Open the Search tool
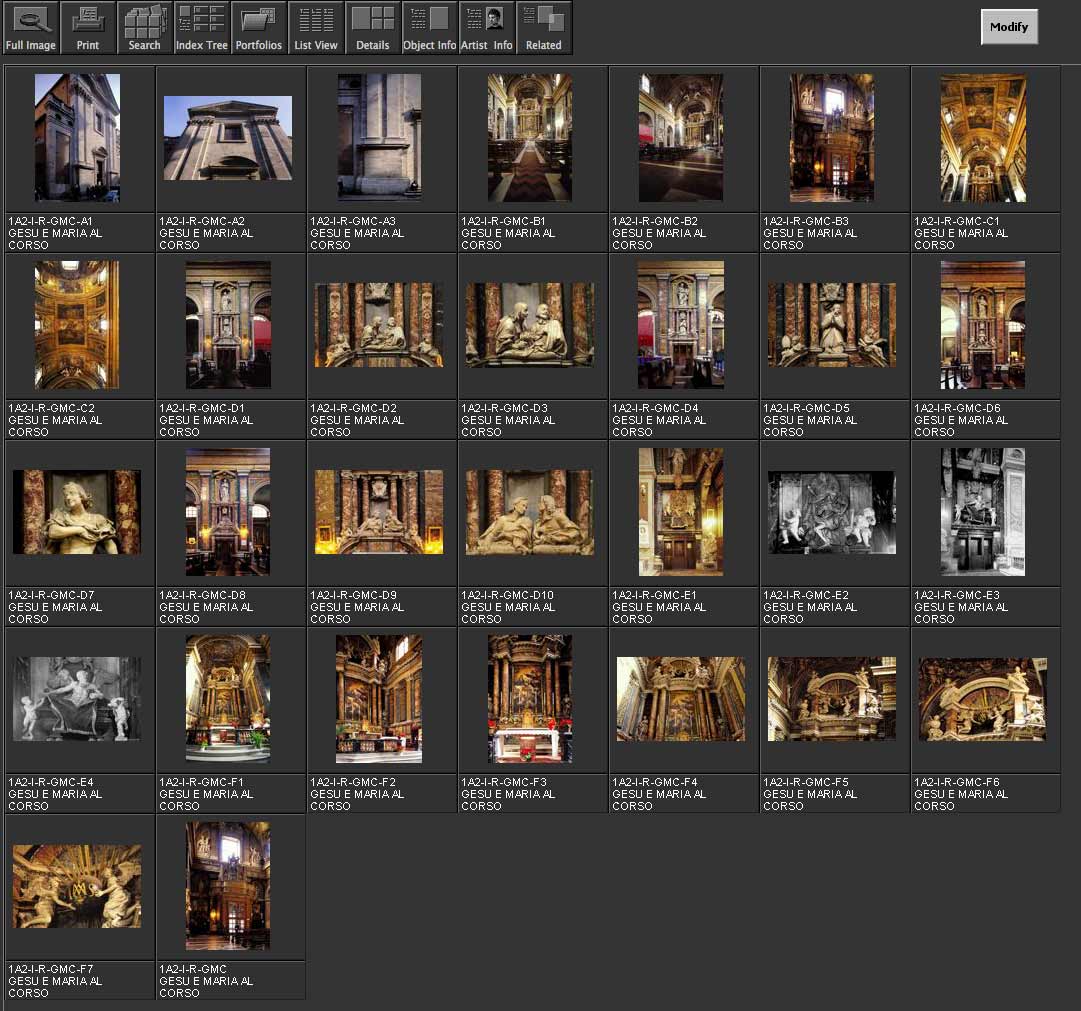 [x=145, y=28]
